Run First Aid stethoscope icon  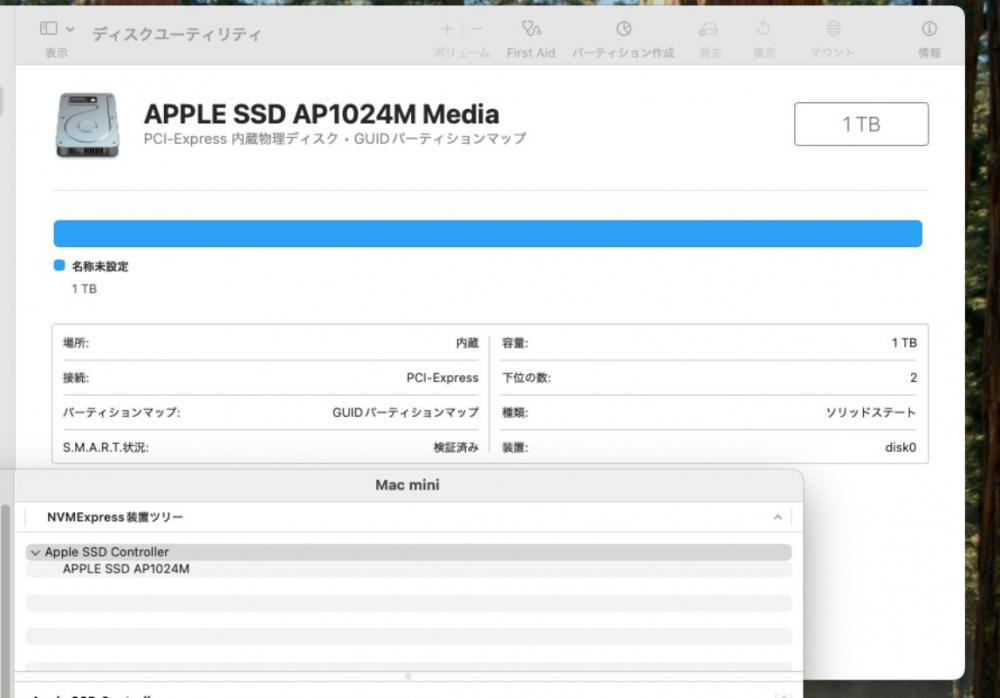coord(531,29)
